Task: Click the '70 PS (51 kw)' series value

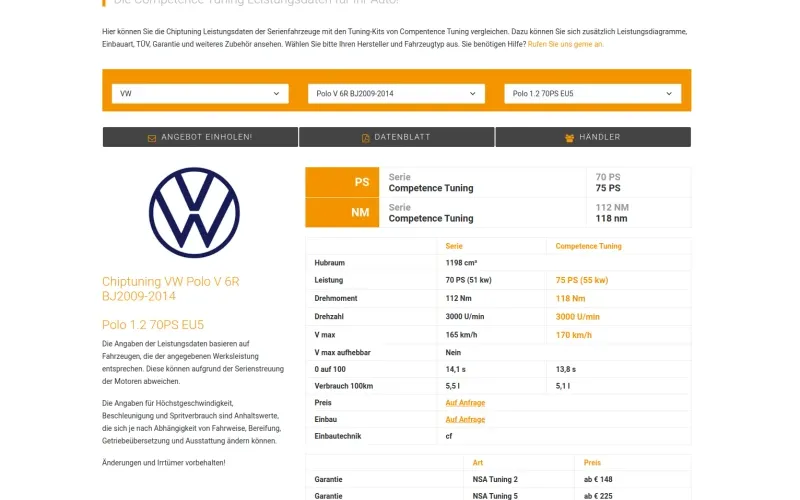Action: click(x=468, y=281)
